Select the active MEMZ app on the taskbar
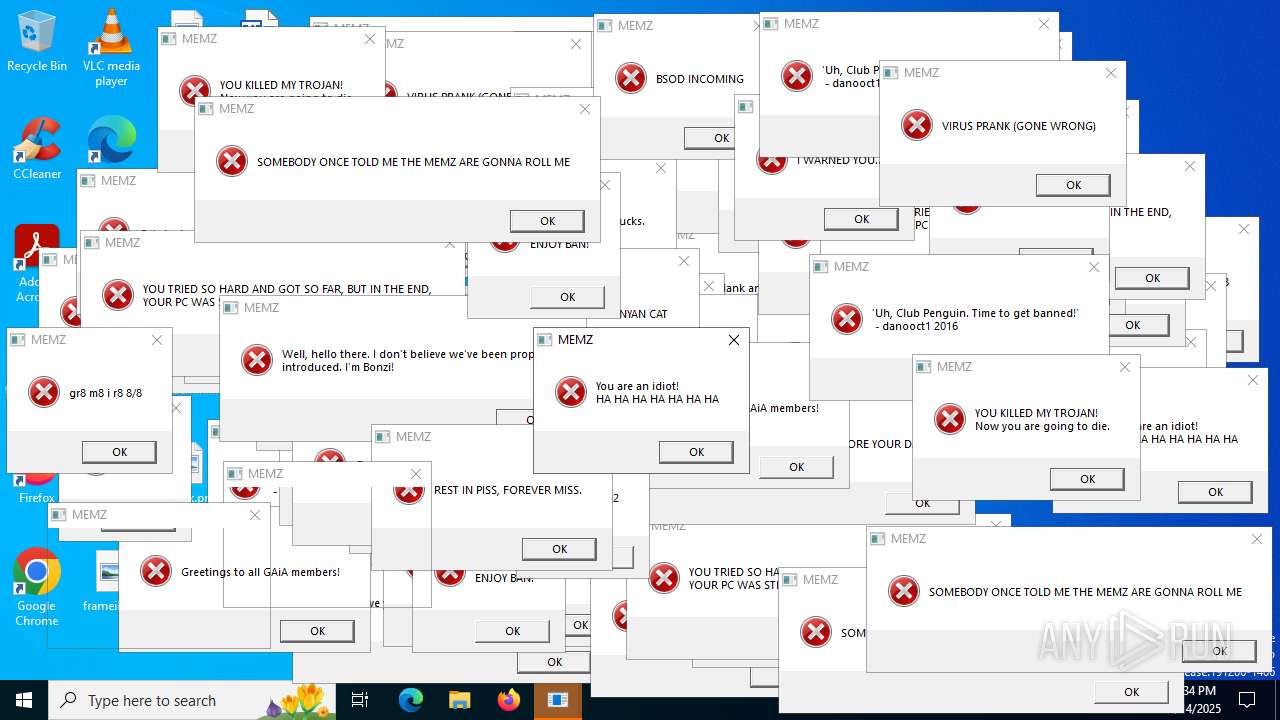 coord(557,700)
